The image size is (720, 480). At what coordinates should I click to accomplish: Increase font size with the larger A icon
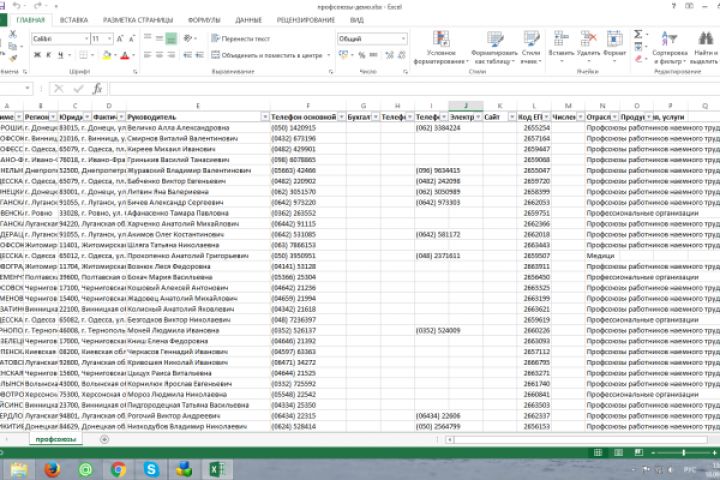click(120, 39)
